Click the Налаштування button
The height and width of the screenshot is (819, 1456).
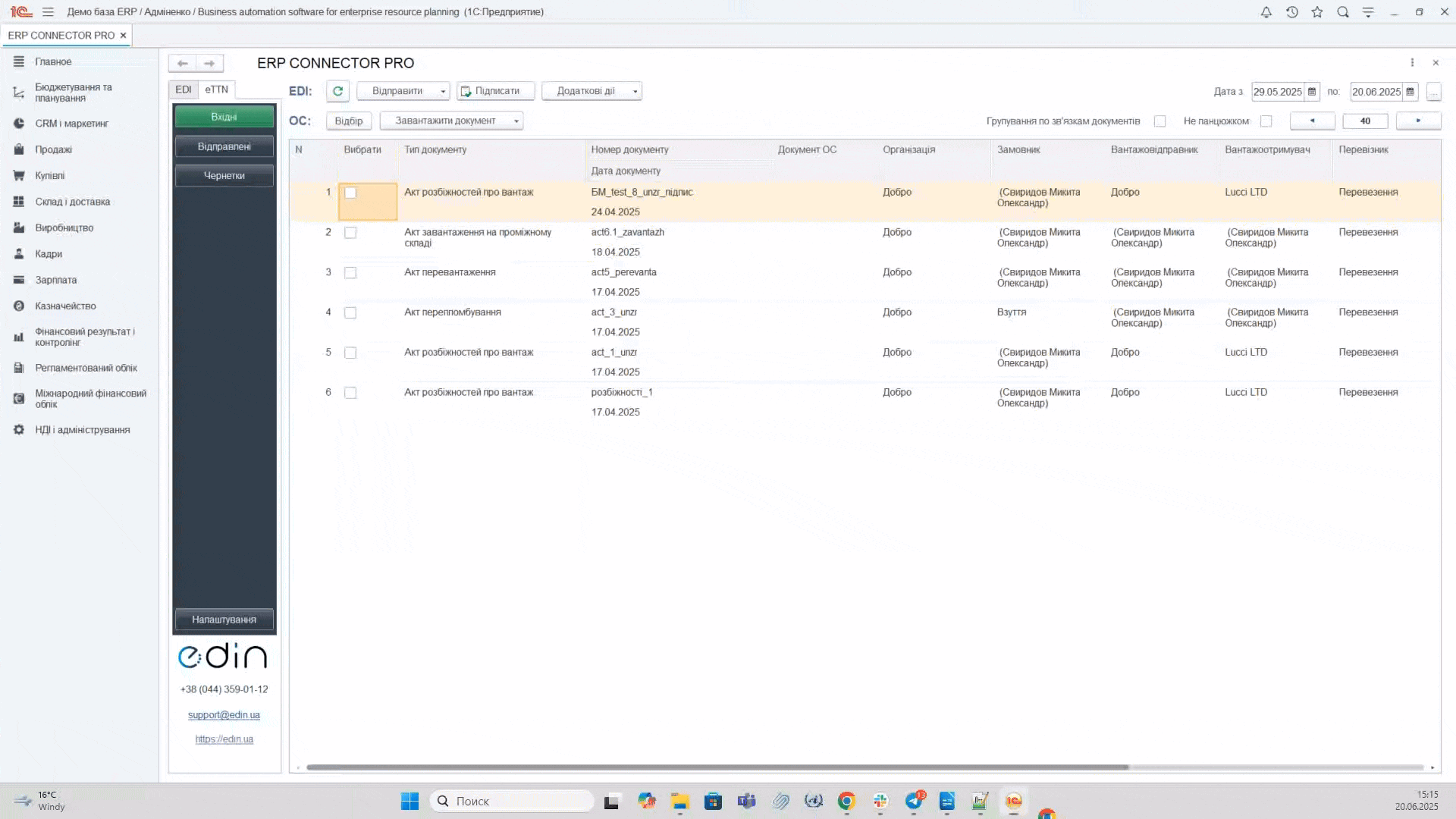tap(224, 620)
